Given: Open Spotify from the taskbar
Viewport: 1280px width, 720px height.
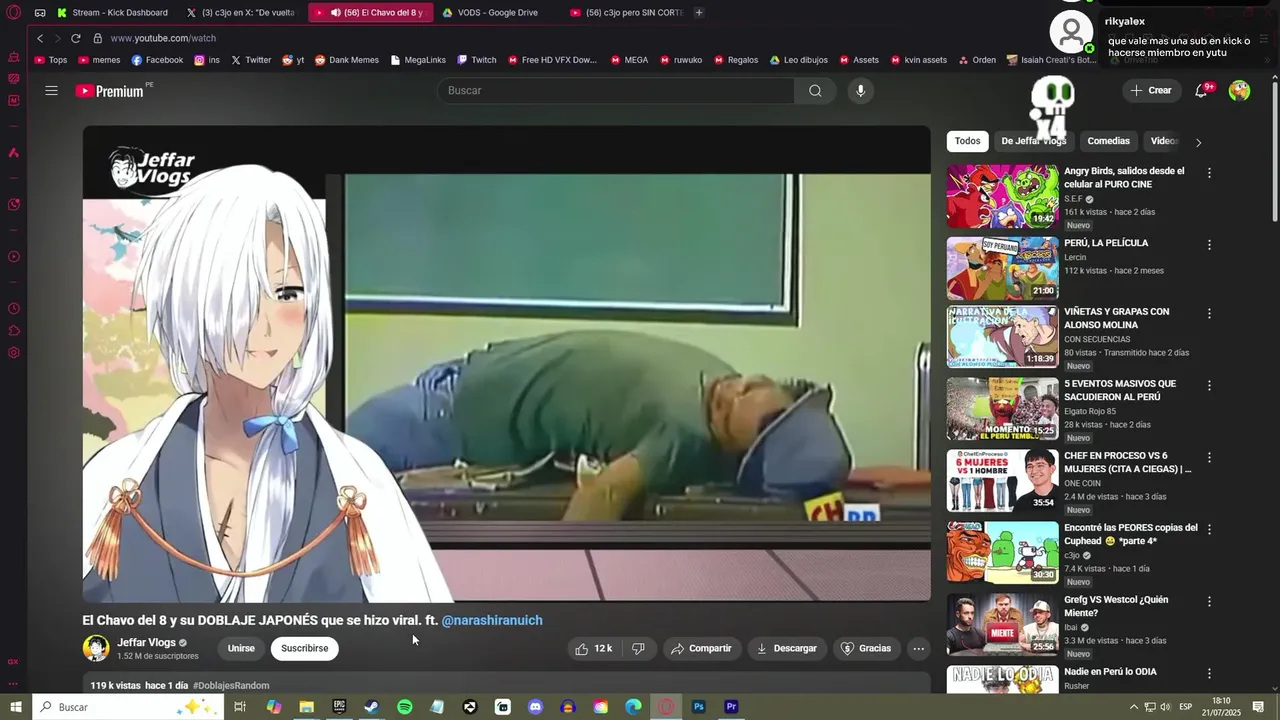Looking at the screenshot, I should (x=404, y=707).
